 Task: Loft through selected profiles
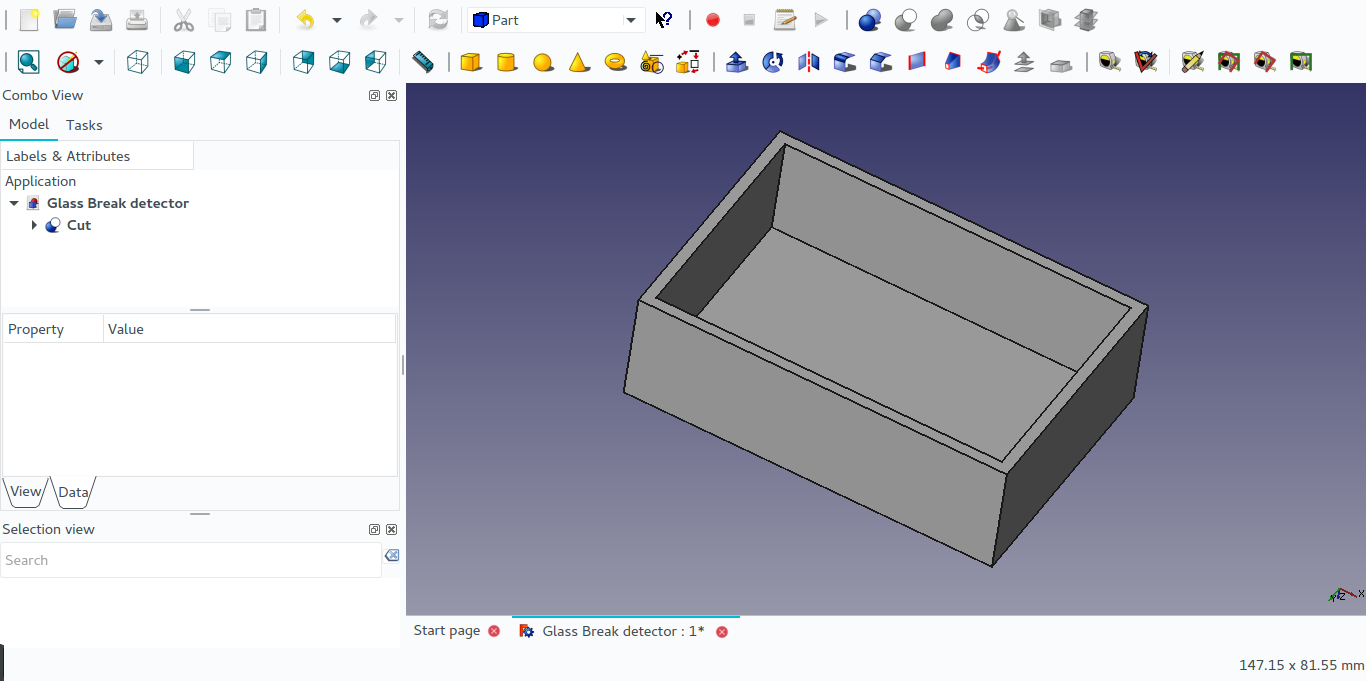(953, 62)
